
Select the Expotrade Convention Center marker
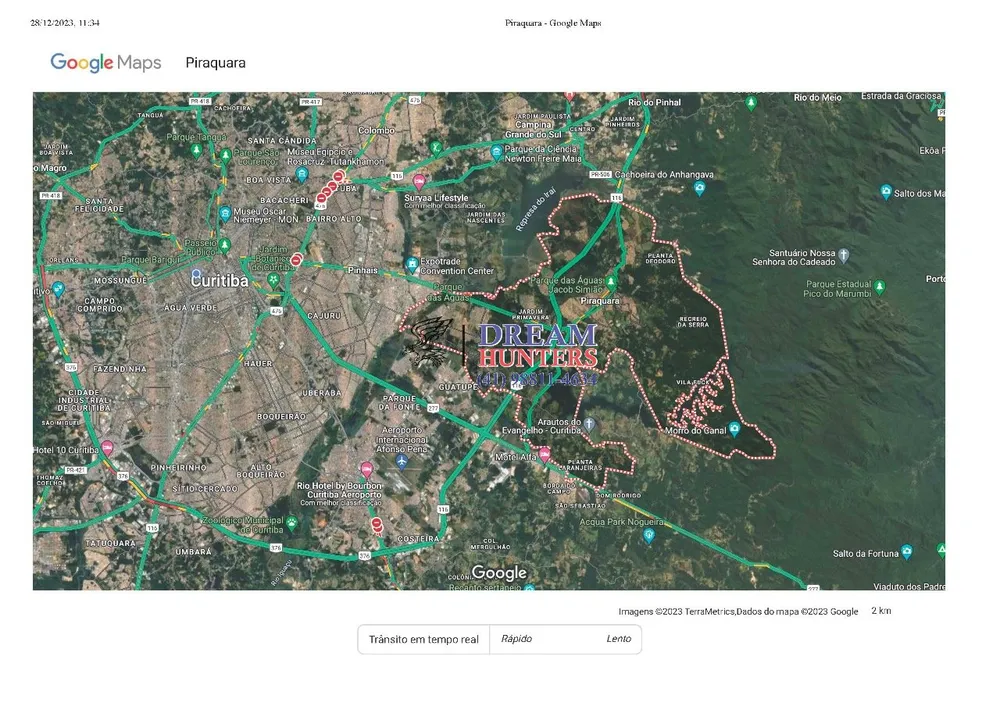point(412,264)
